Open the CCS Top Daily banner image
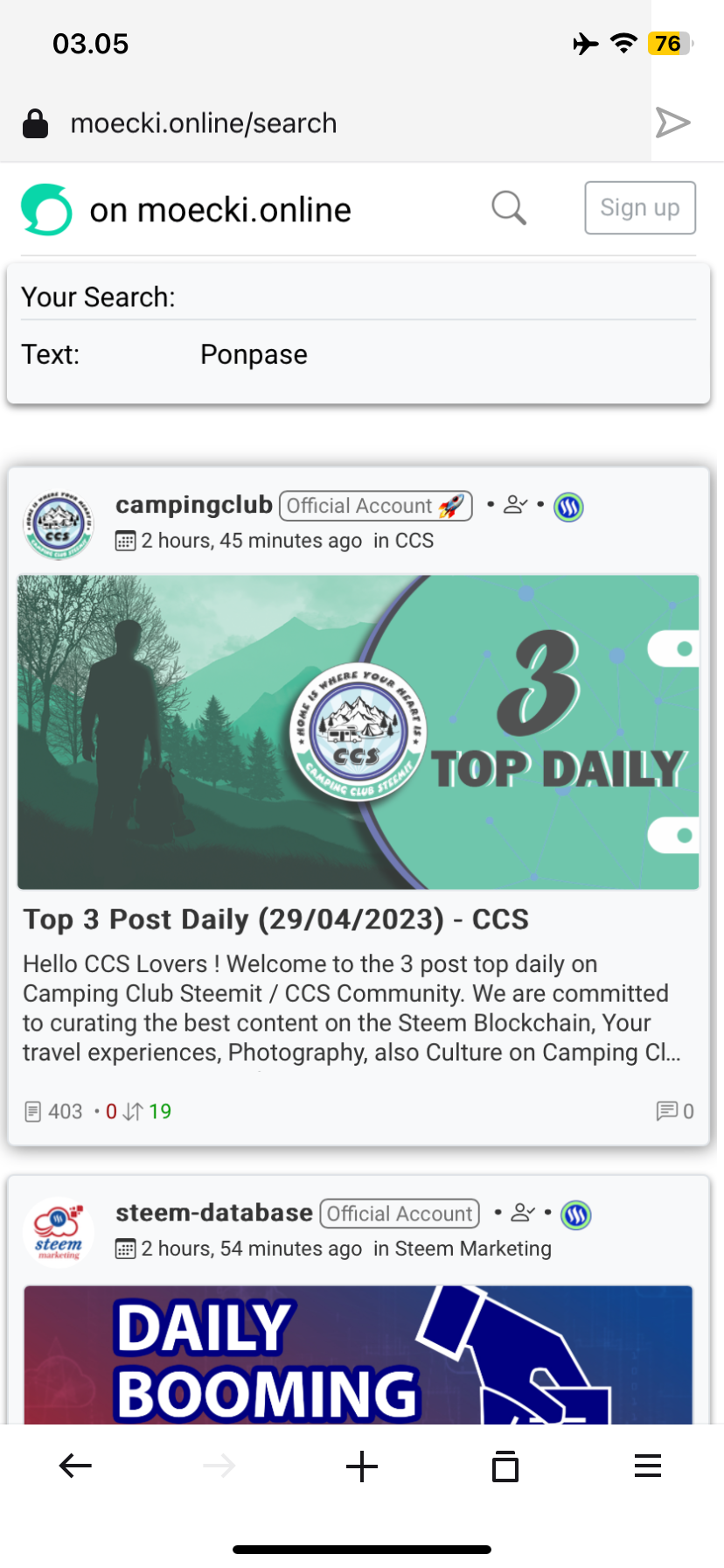The width and height of the screenshot is (724, 1568). 359,732
